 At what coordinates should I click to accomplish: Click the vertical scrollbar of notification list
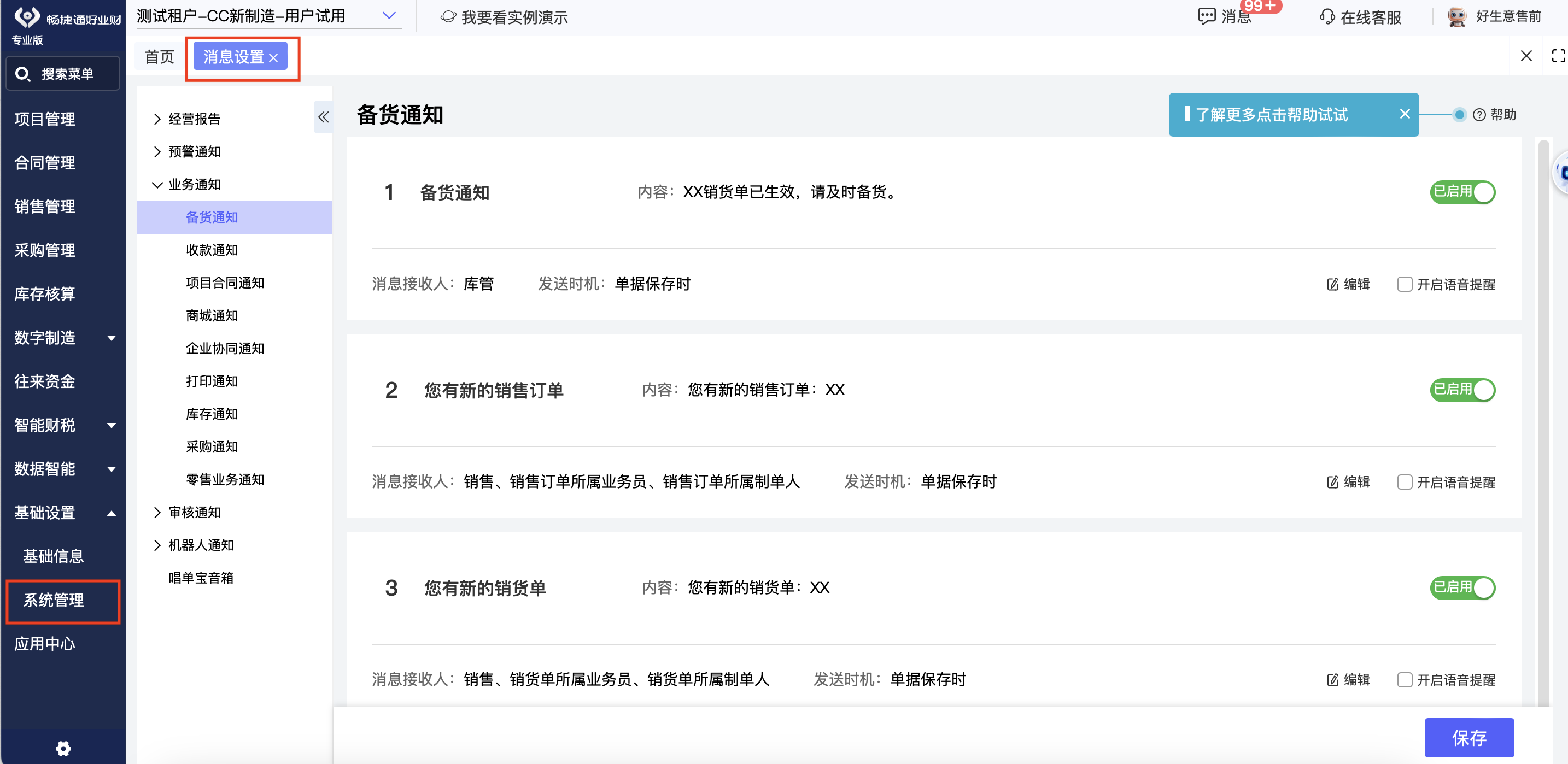1543,423
